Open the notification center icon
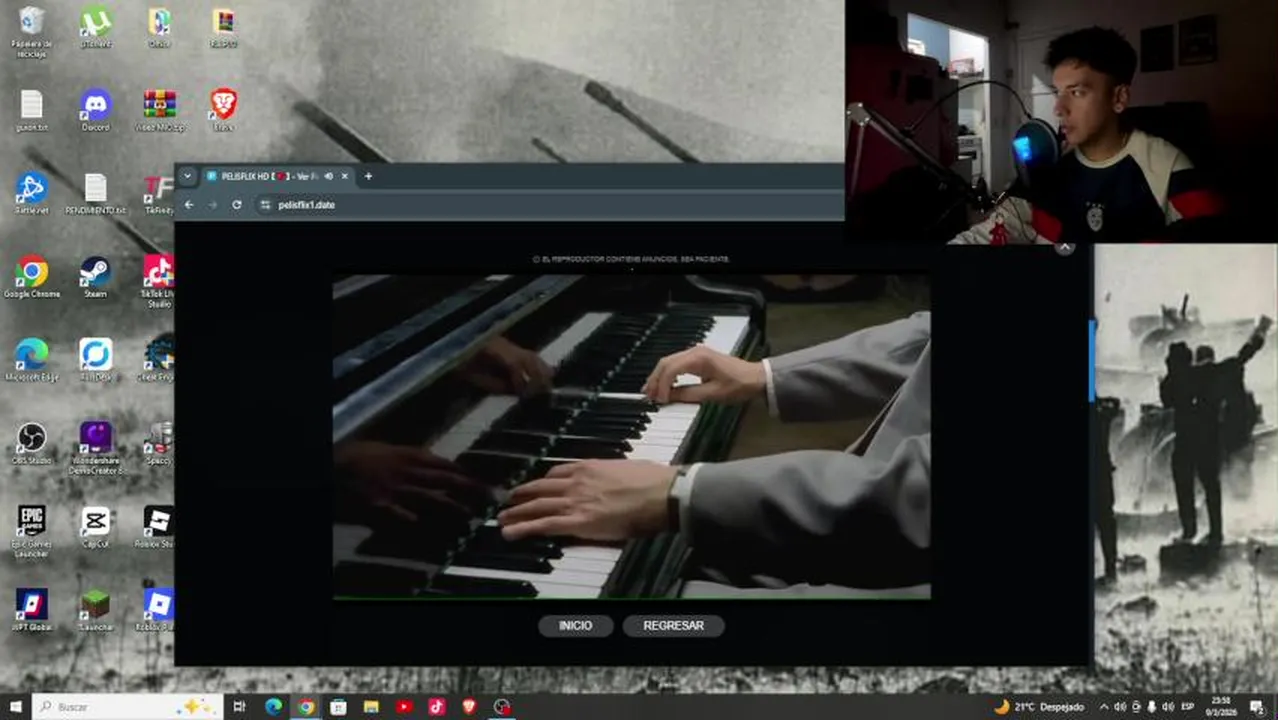Screen dimensions: 1278x720 pos(1257,707)
